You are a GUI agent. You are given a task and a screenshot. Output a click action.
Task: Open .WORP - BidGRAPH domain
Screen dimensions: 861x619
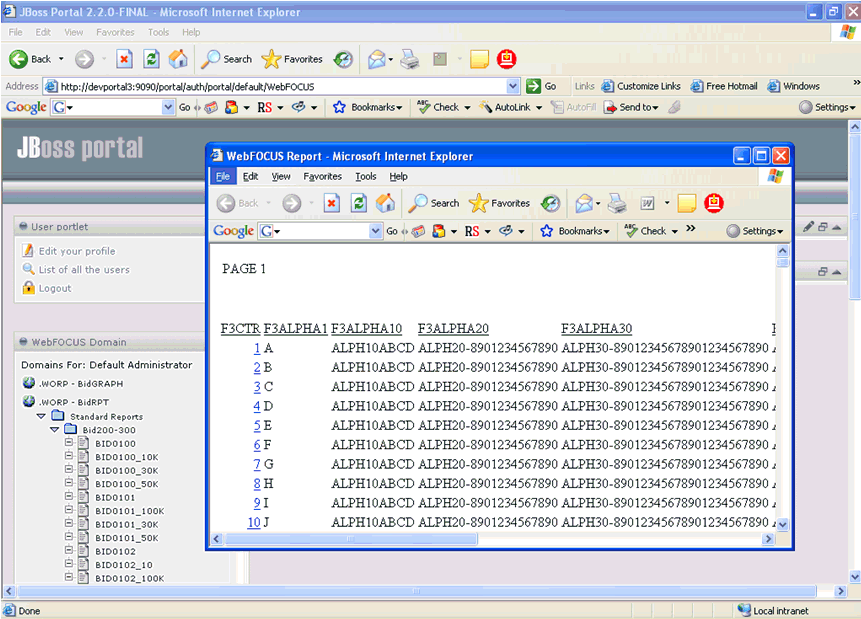[81, 383]
